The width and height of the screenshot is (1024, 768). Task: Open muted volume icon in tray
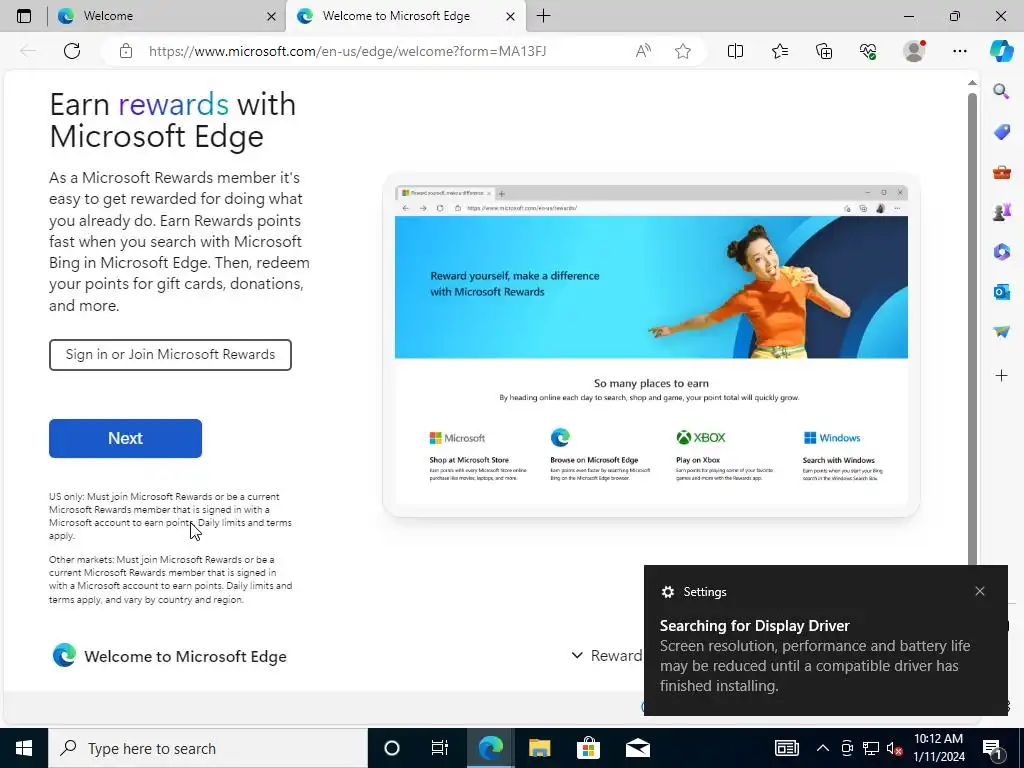coord(894,748)
